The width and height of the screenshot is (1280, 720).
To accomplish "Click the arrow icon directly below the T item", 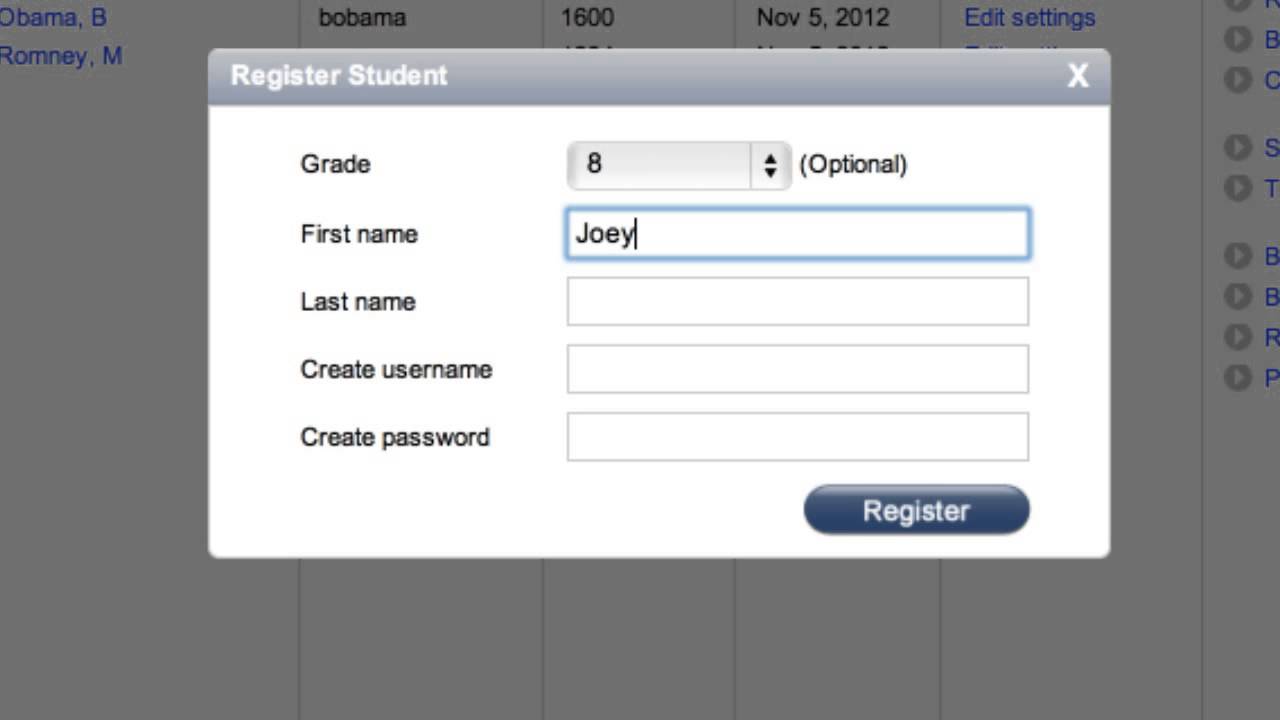I will [x=1238, y=256].
